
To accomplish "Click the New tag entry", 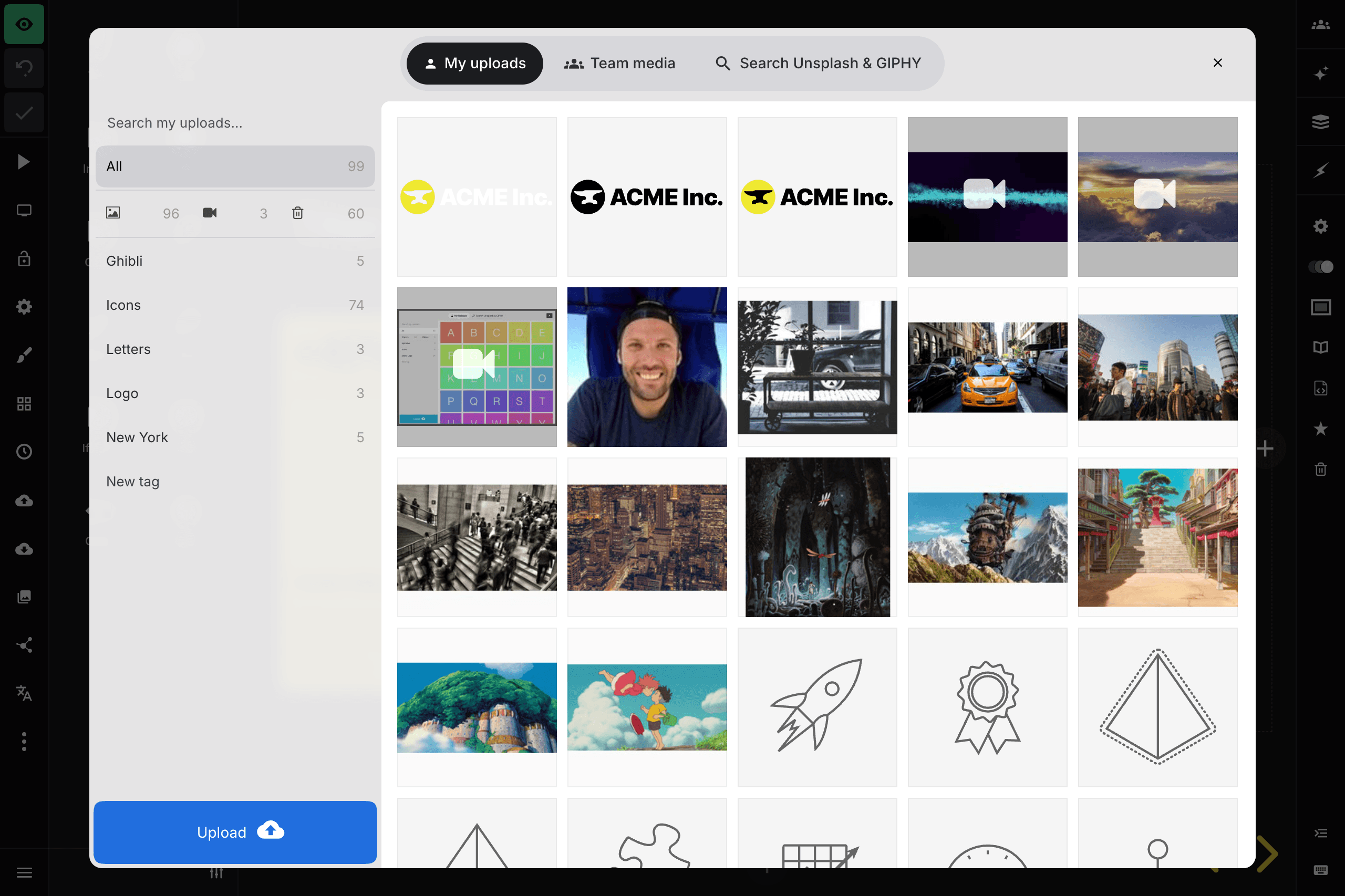I will (x=235, y=482).
